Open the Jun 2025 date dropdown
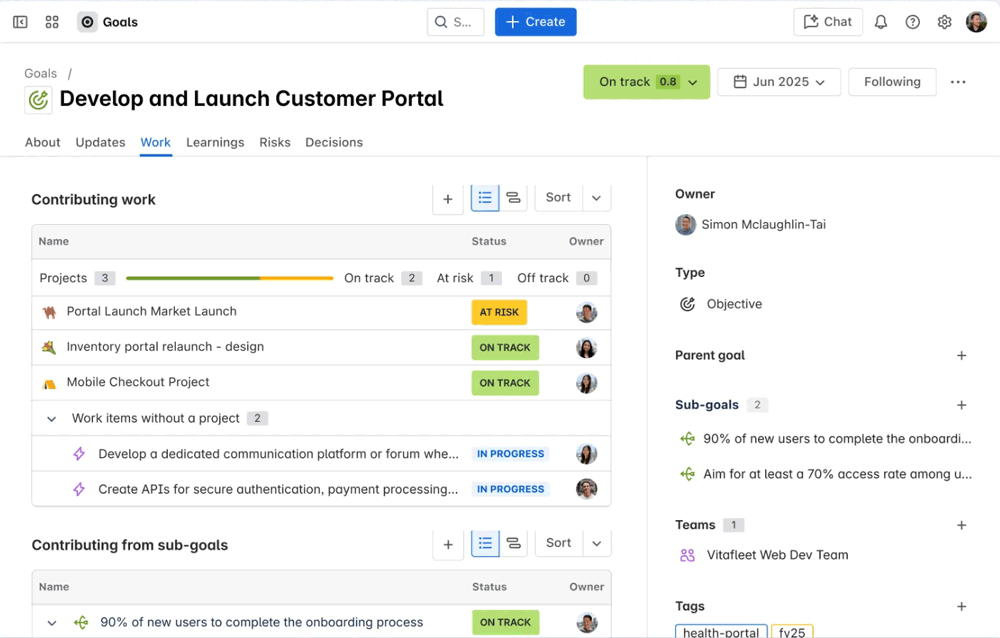This screenshot has width=1000, height=638. tap(779, 82)
